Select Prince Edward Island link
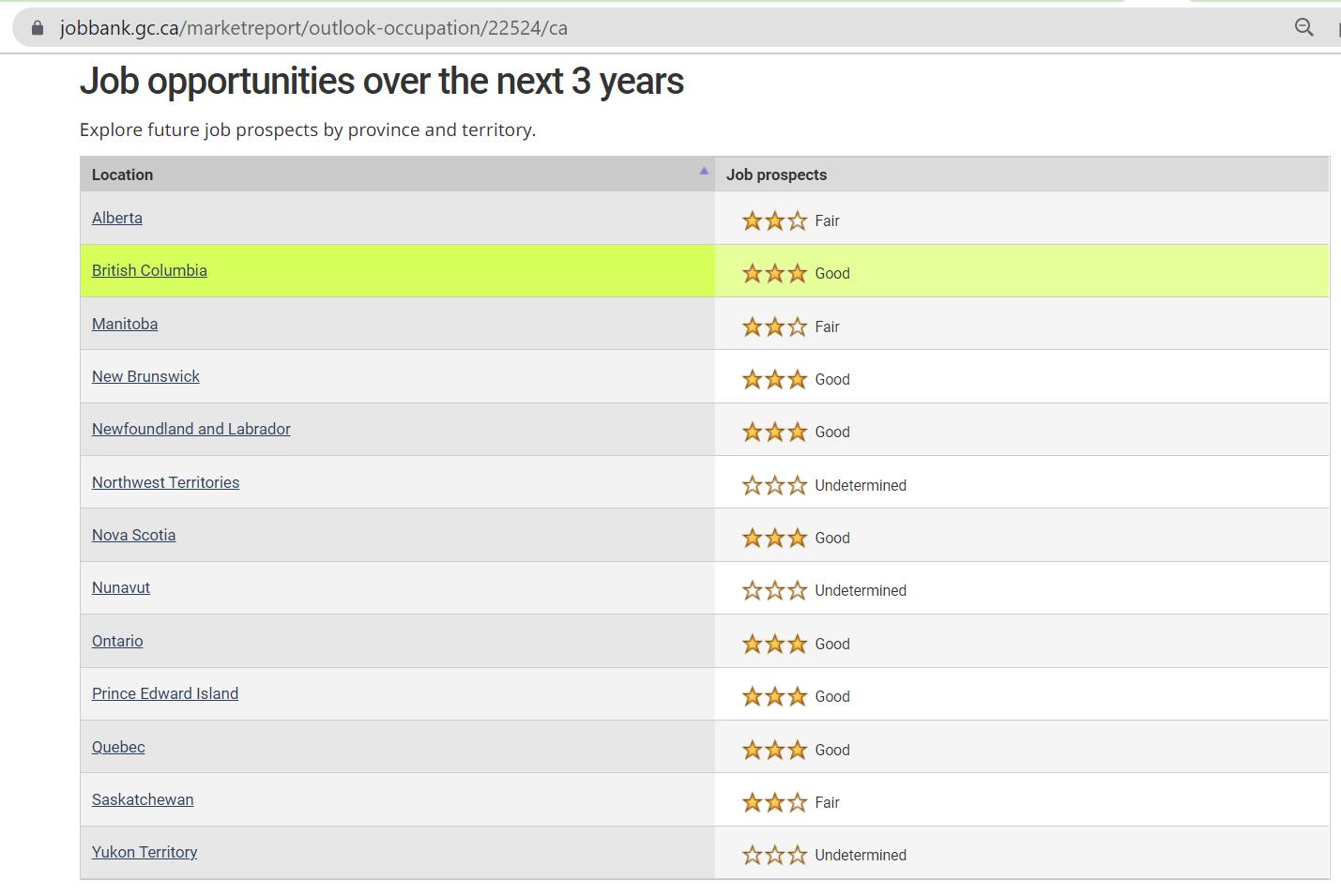Image resolution: width=1341 pixels, height=896 pixels. [x=165, y=693]
